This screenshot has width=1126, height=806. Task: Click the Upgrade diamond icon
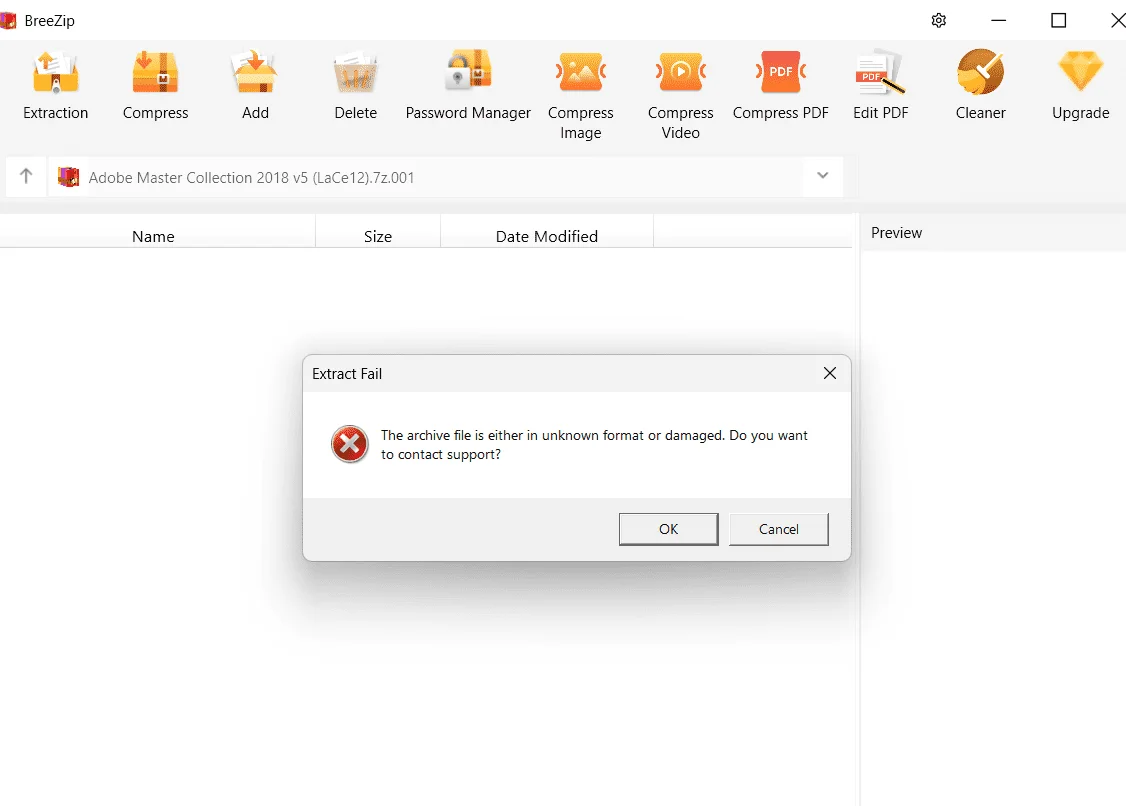[1081, 72]
